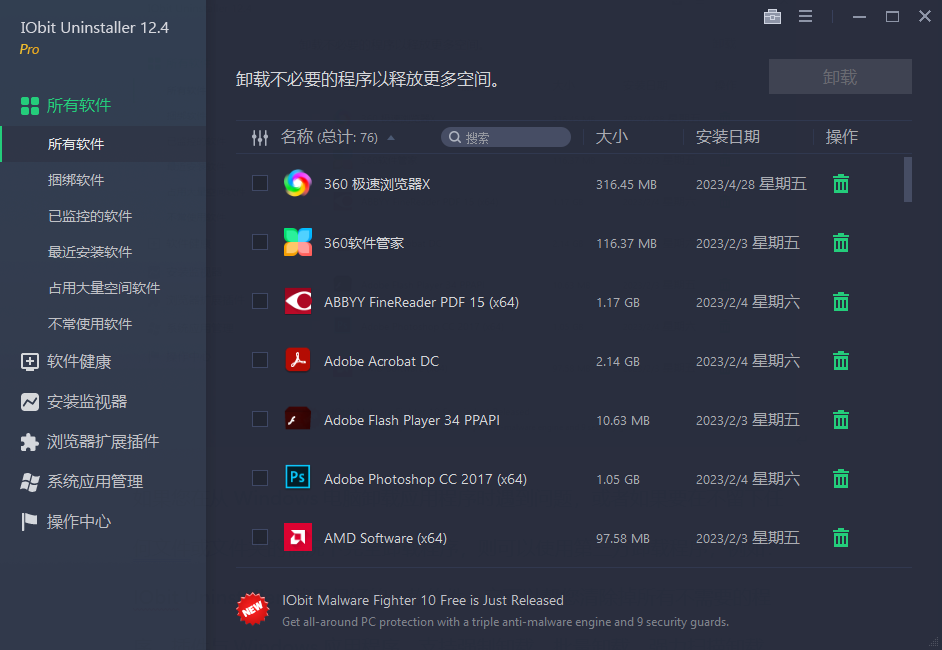Click the 卸载 button
Screen dimensions: 942x650
point(840,76)
